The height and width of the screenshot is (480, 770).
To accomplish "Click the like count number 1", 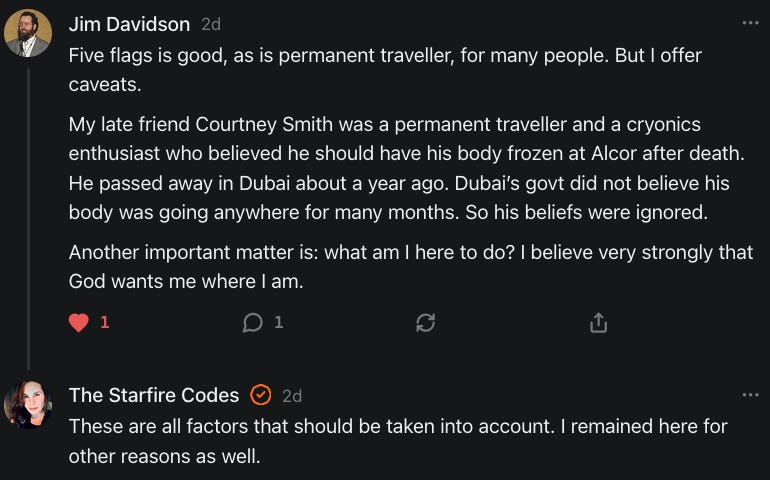I will pos(105,322).
